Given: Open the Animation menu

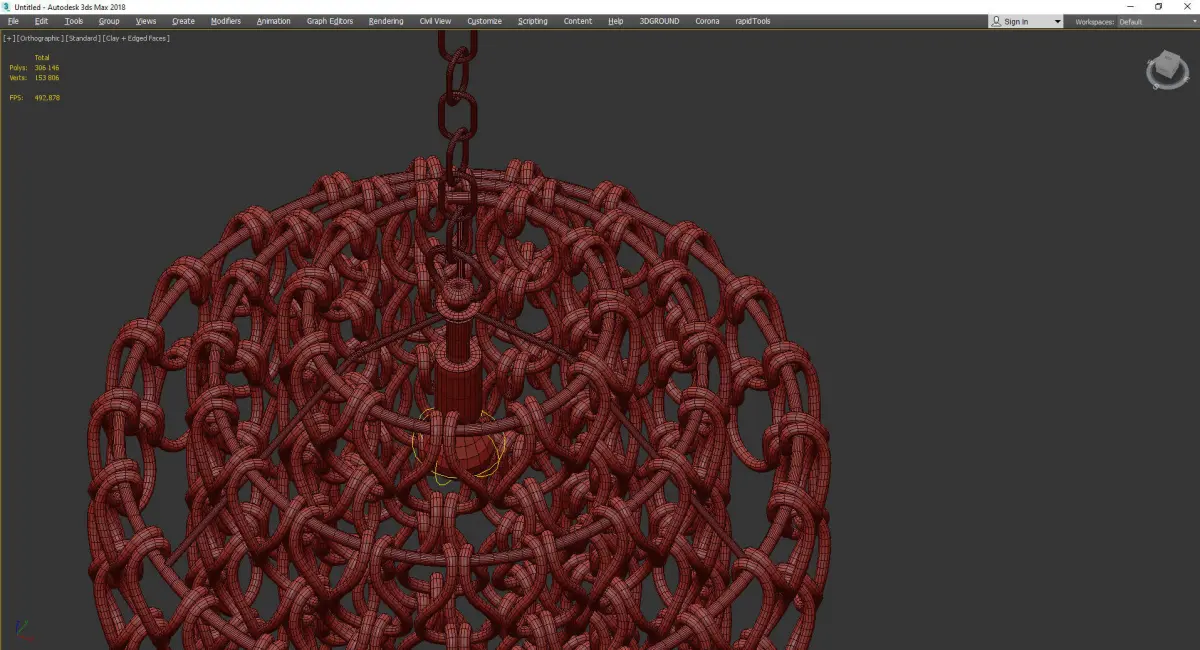Looking at the screenshot, I should click(274, 21).
